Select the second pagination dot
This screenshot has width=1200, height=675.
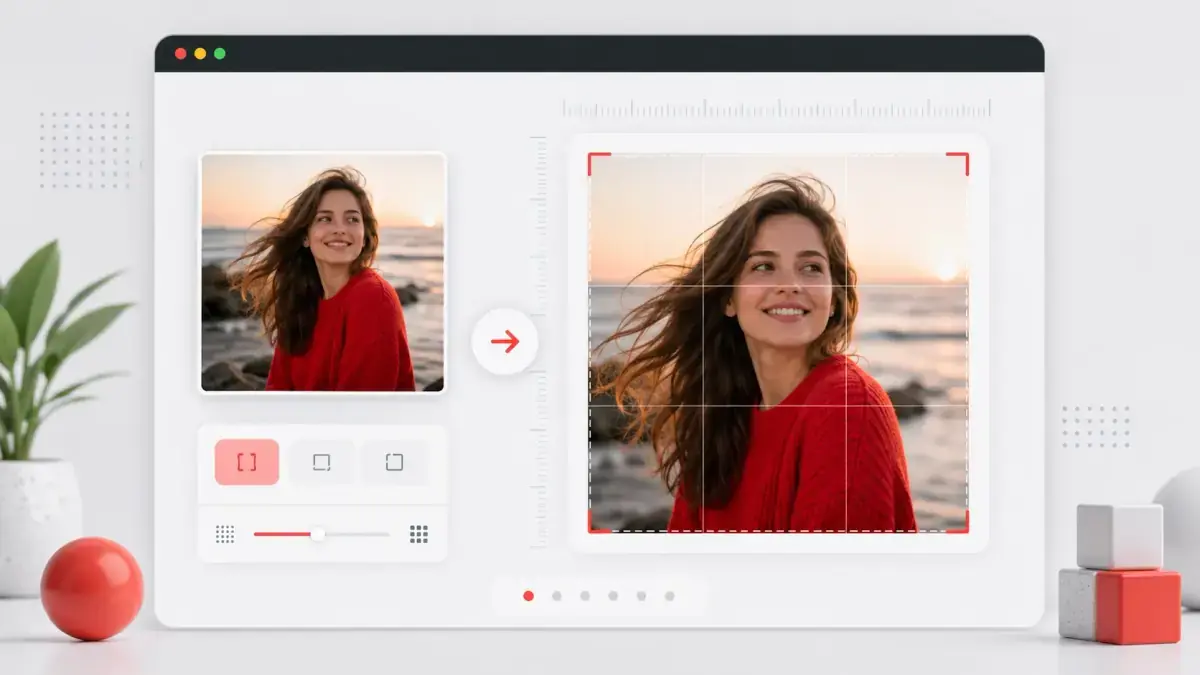click(x=557, y=596)
